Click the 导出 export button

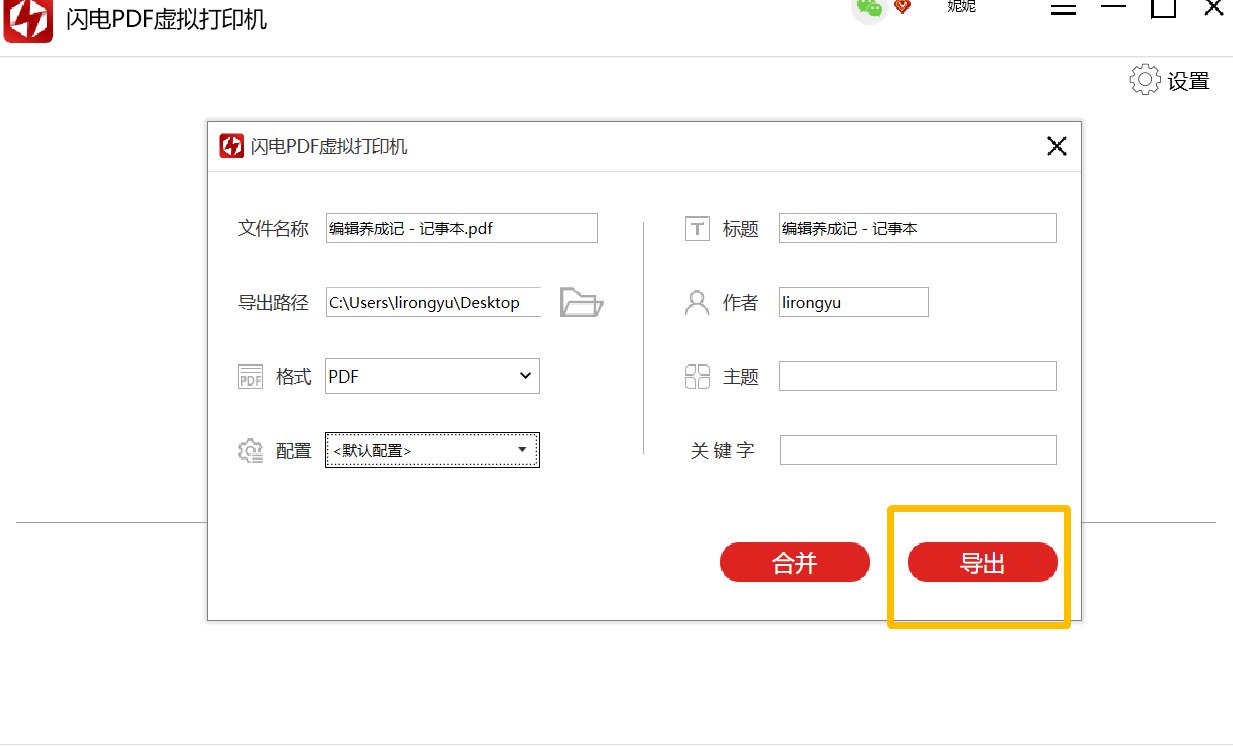[981, 562]
